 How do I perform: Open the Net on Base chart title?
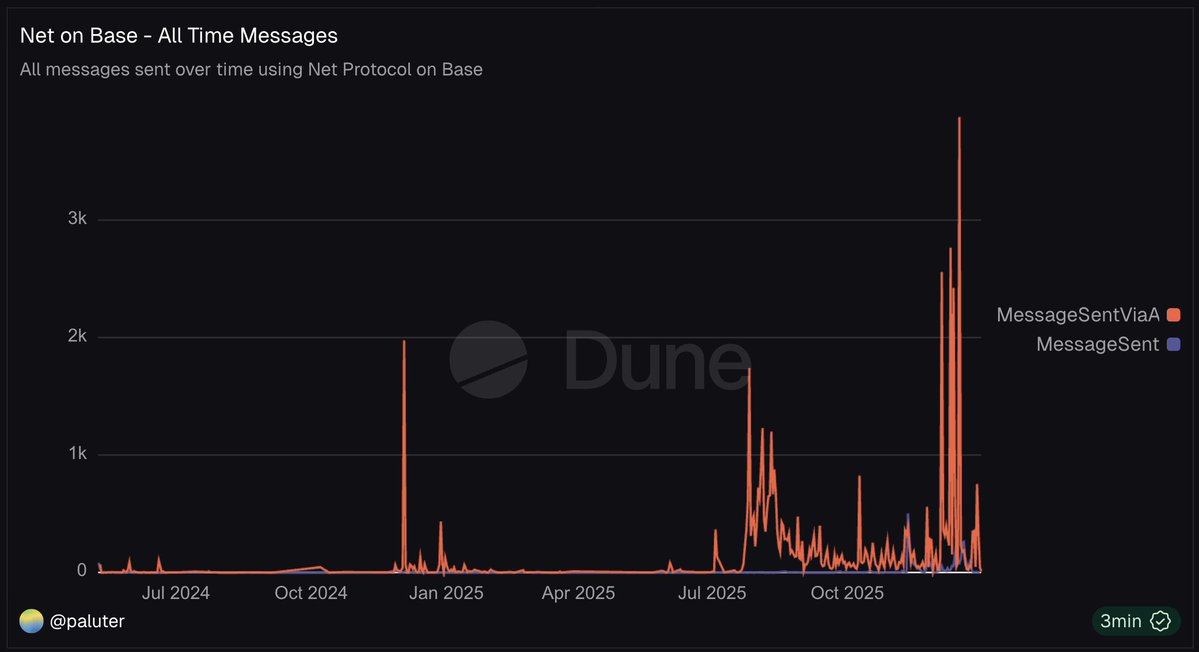(x=179, y=35)
